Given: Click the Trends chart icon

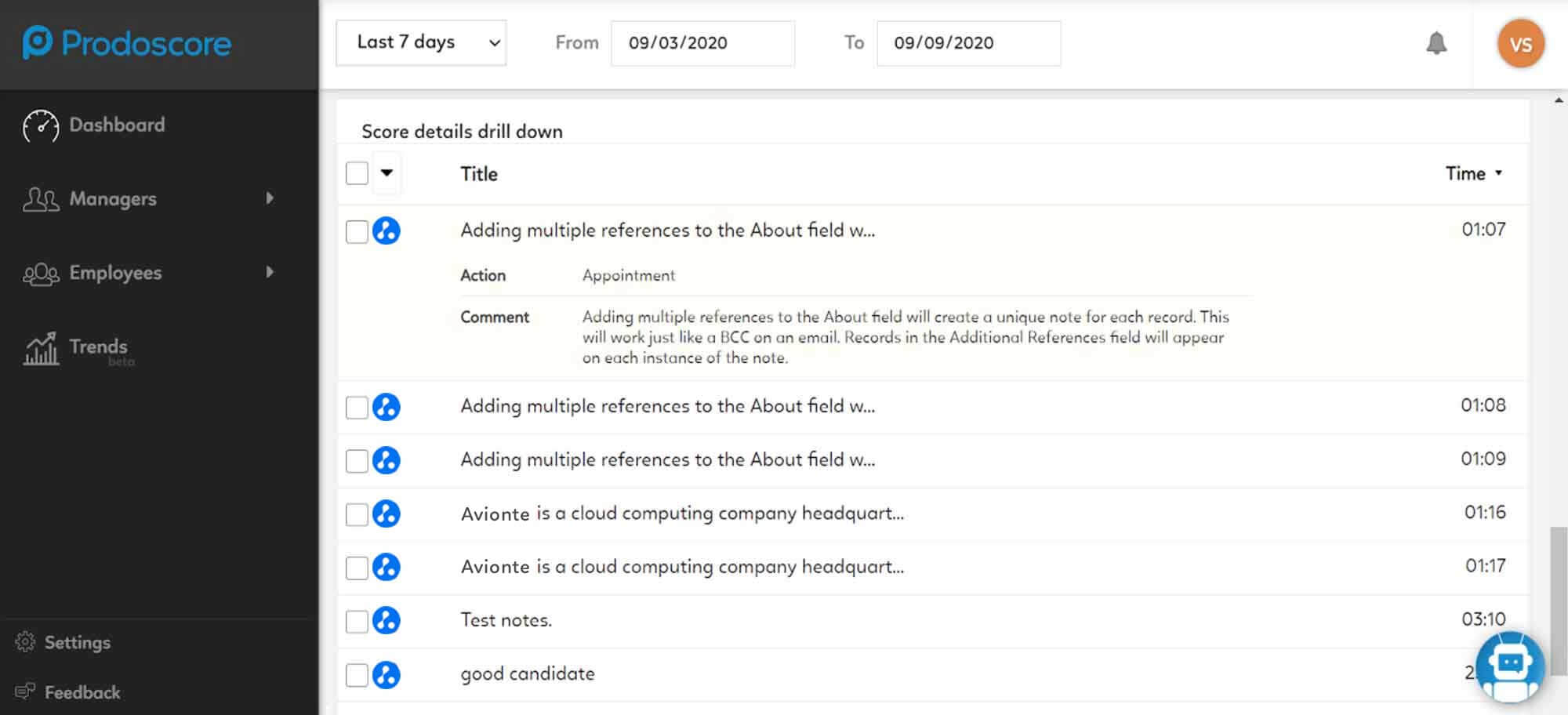Looking at the screenshot, I should click(41, 349).
